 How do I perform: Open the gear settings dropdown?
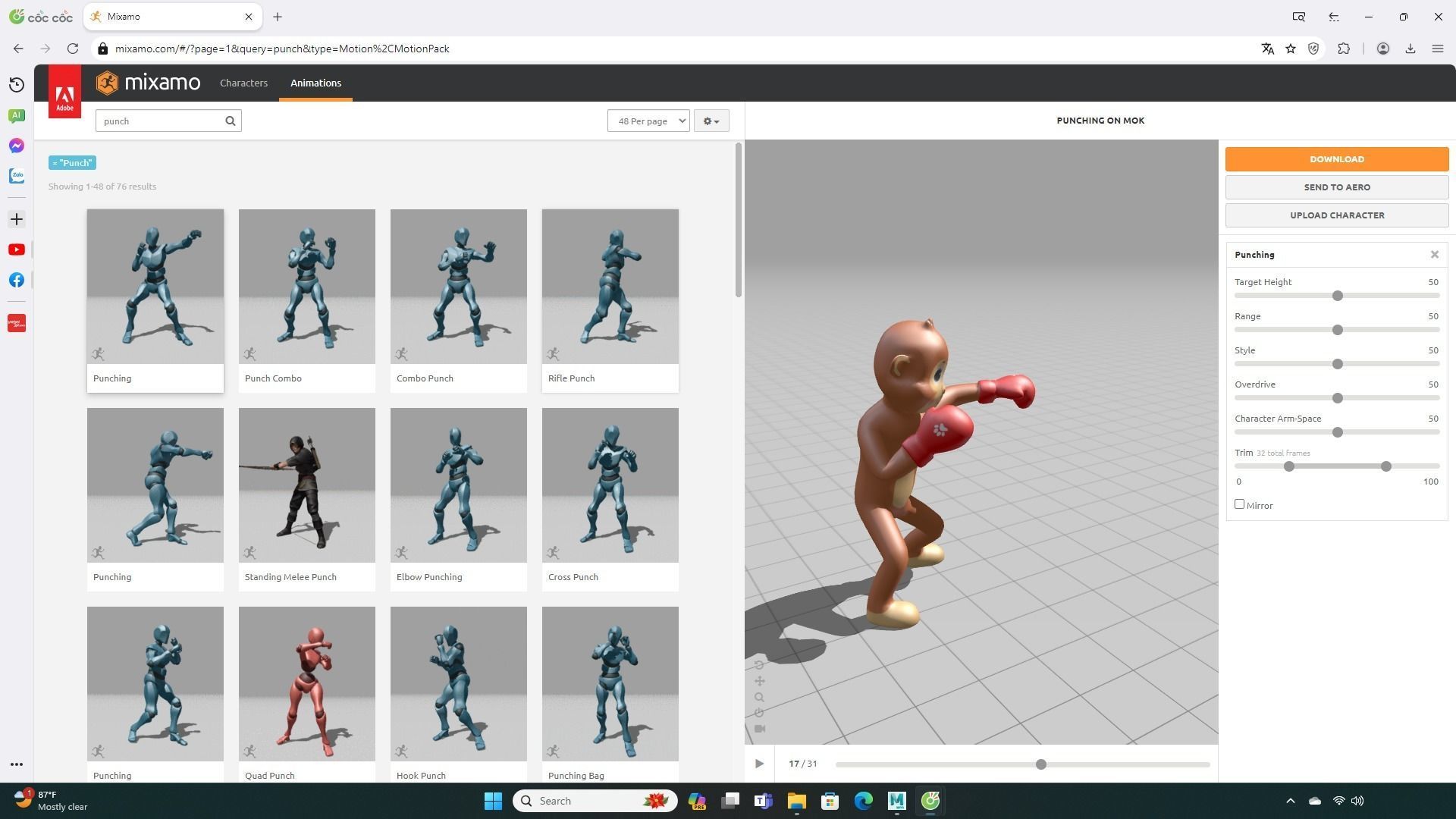(711, 121)
